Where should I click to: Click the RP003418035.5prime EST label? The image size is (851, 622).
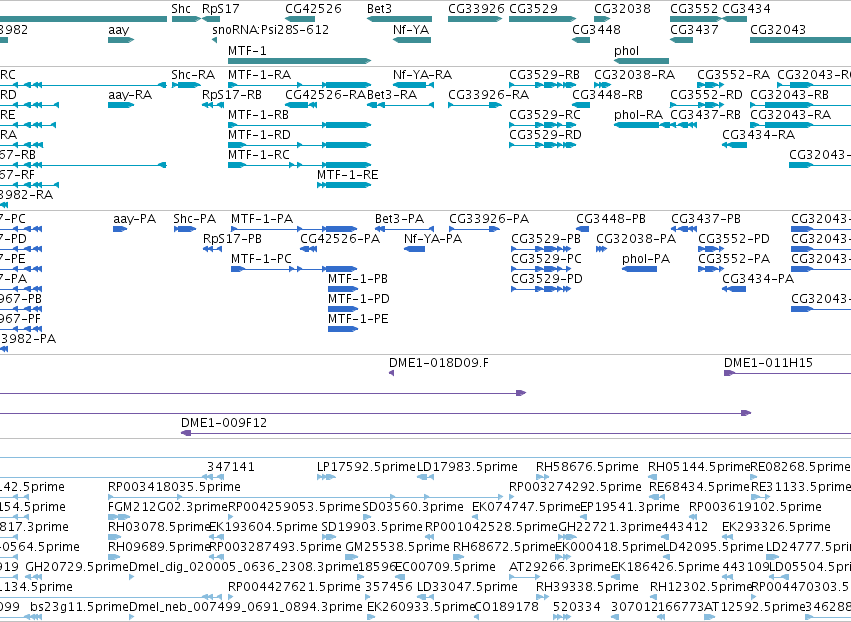coord(174,487)
